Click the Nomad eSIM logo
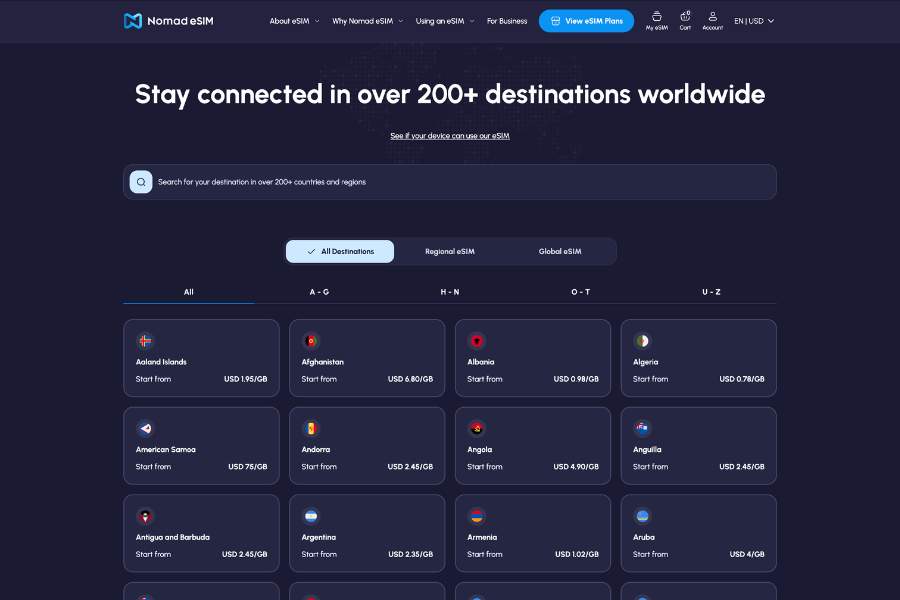Screen dimensions: 900x600 pos(169,21)
